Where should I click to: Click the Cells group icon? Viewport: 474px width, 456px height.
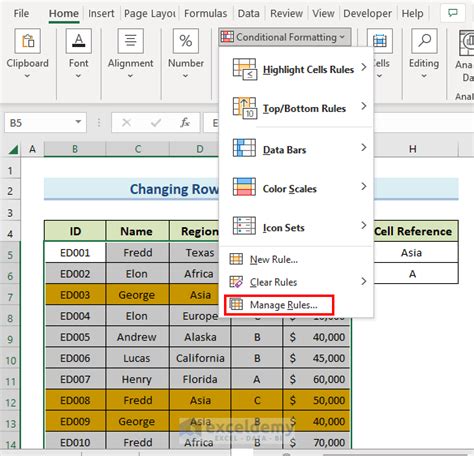point(380,41)
